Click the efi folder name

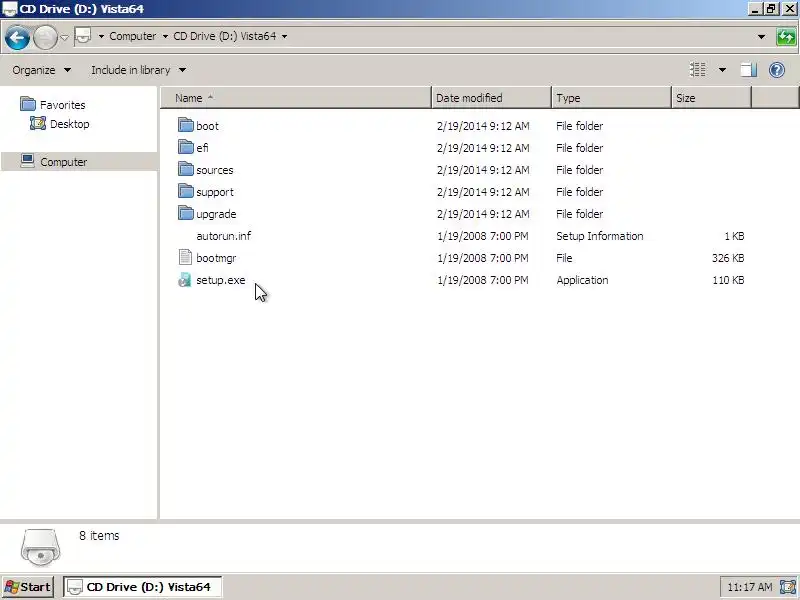[x=202, y=148]
